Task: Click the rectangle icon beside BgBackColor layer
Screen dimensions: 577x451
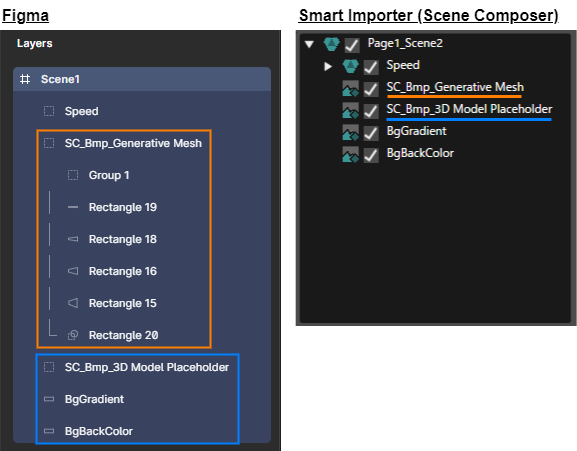Action: [49, 431]
